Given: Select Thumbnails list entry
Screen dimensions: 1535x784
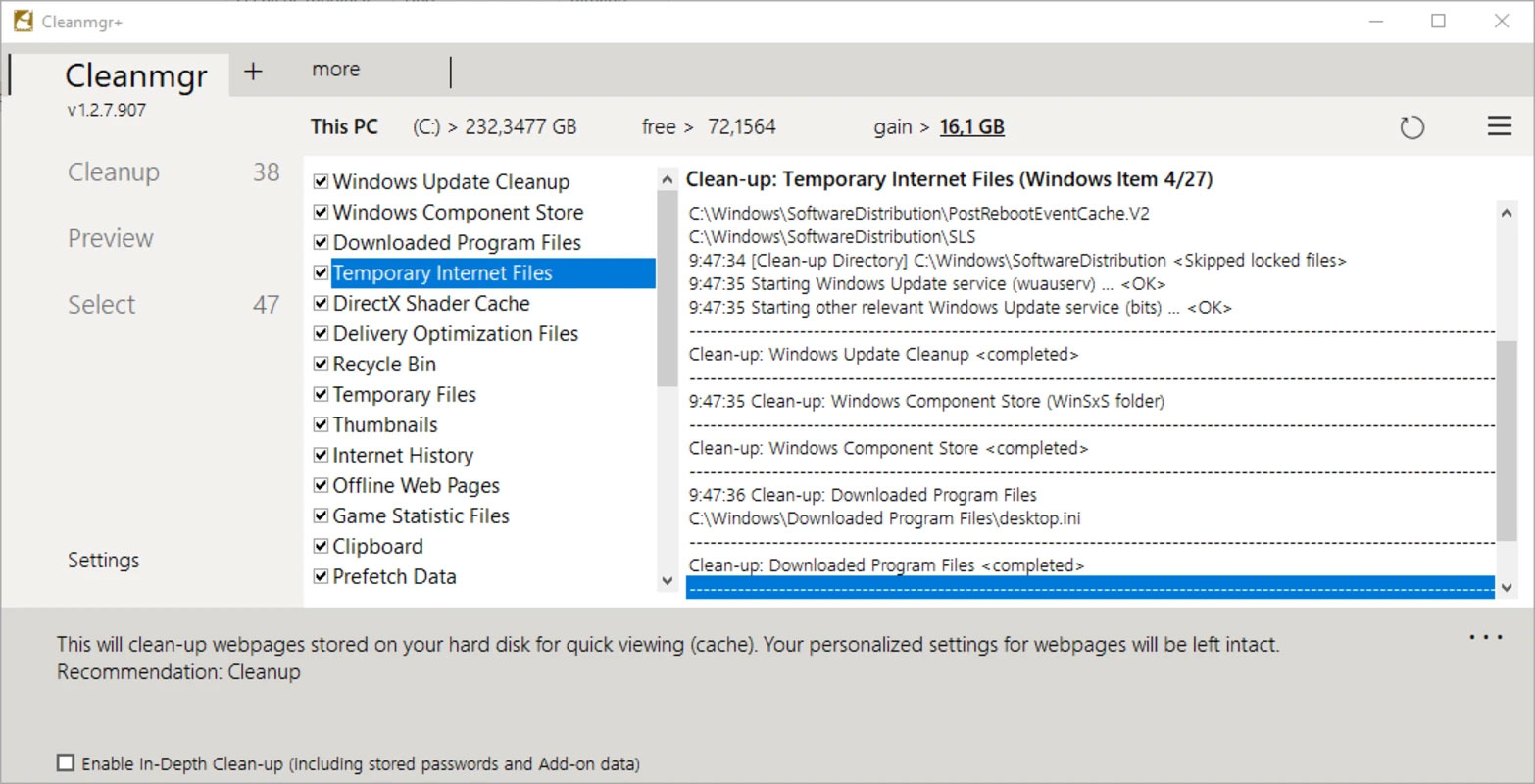Looking at the screenshot, I should (385, 425).
